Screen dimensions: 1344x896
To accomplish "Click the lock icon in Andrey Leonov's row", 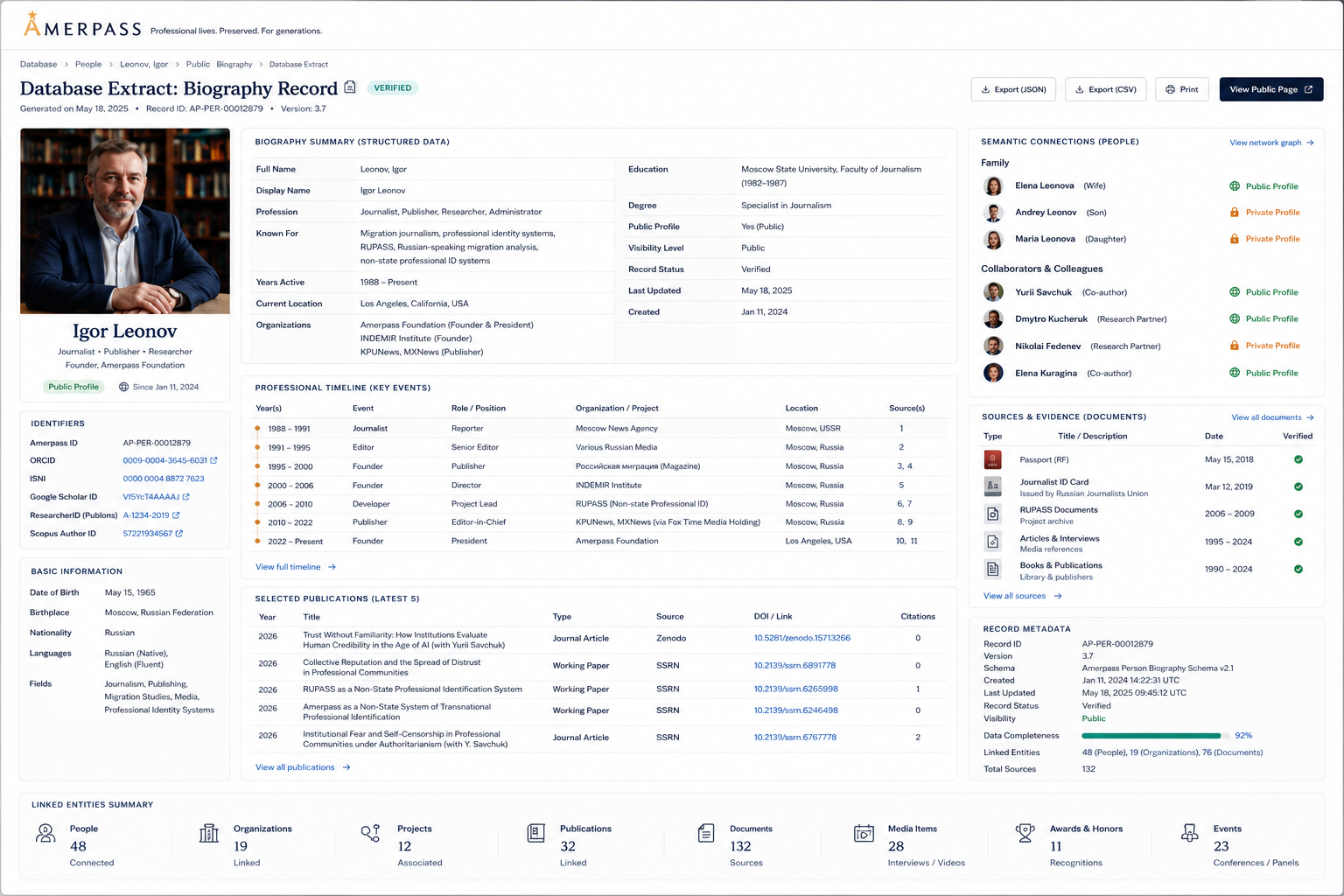I will pos(1235,213).
